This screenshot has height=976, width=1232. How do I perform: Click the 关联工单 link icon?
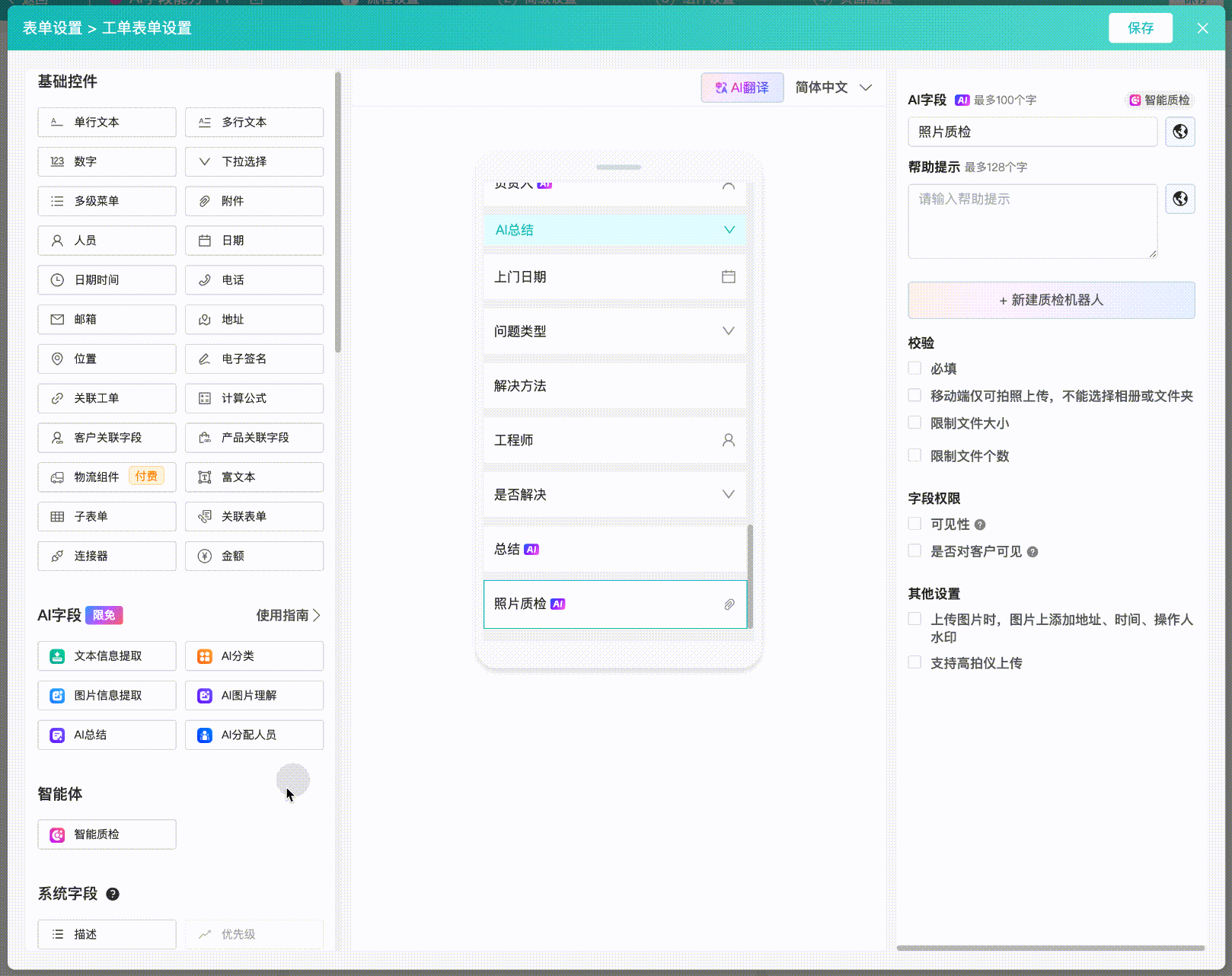pos(57,398)
